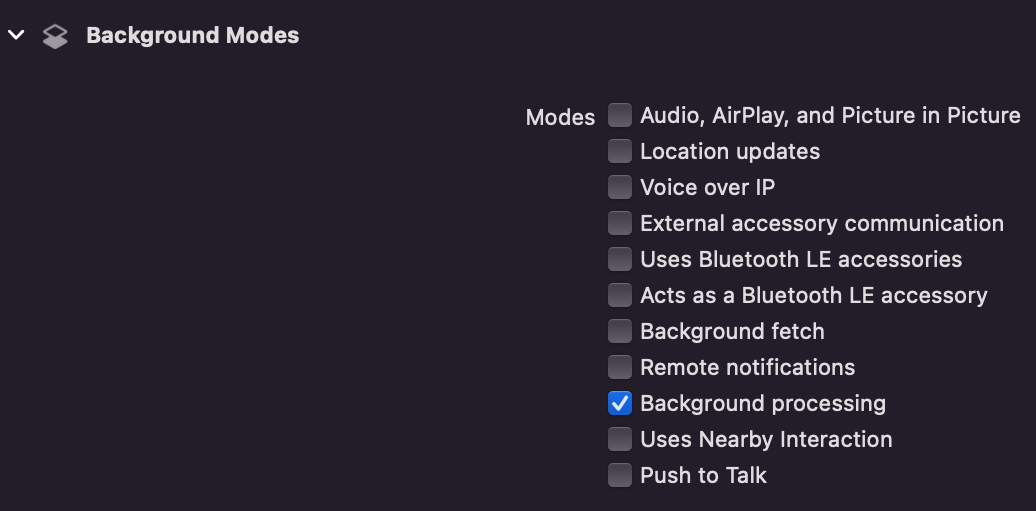The image size is (1036, 511).
Task: Click the "Voice over IP" label text
Action: (x=707, y=187)
